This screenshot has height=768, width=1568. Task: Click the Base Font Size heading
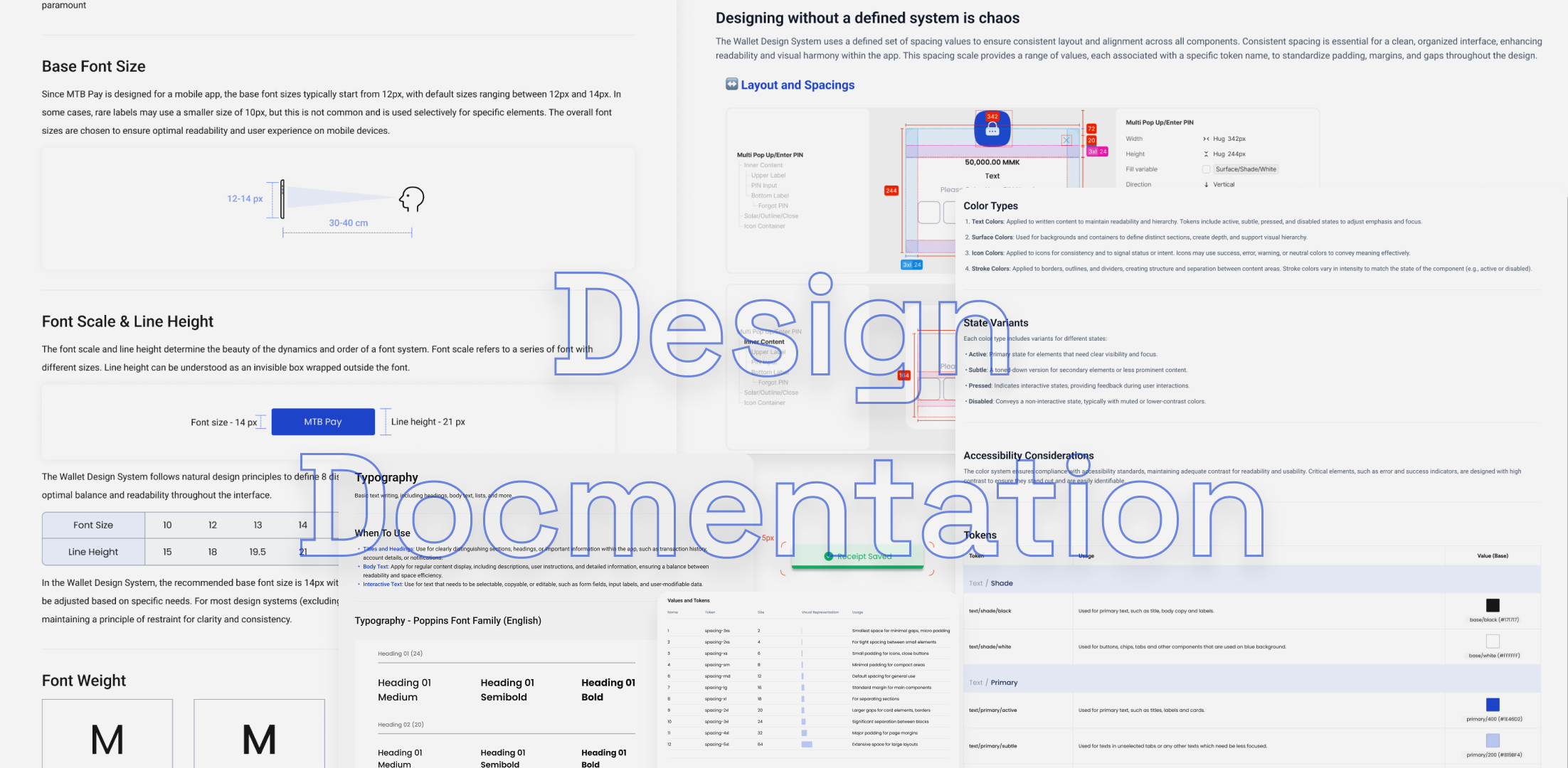point(93,66)
